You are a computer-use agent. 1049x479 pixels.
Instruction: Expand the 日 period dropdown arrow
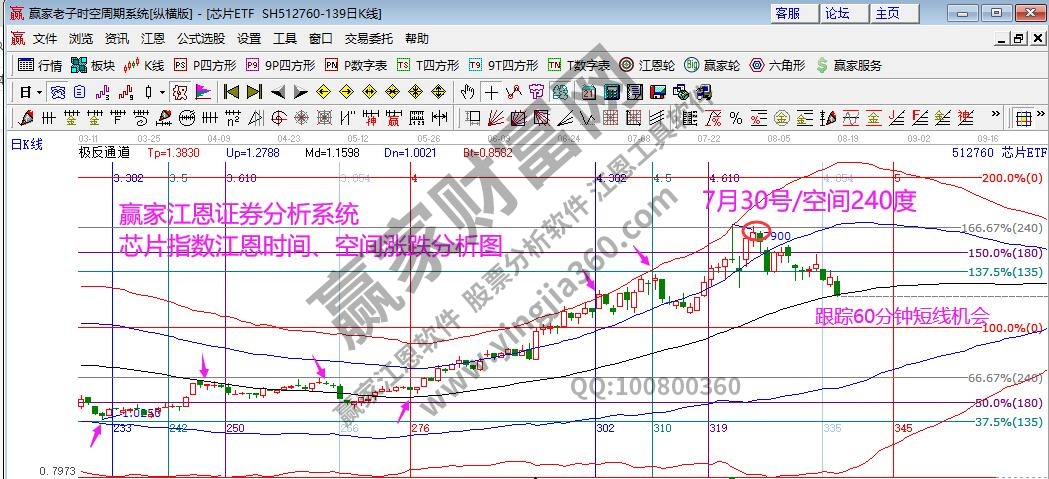(x=37, y=92)
